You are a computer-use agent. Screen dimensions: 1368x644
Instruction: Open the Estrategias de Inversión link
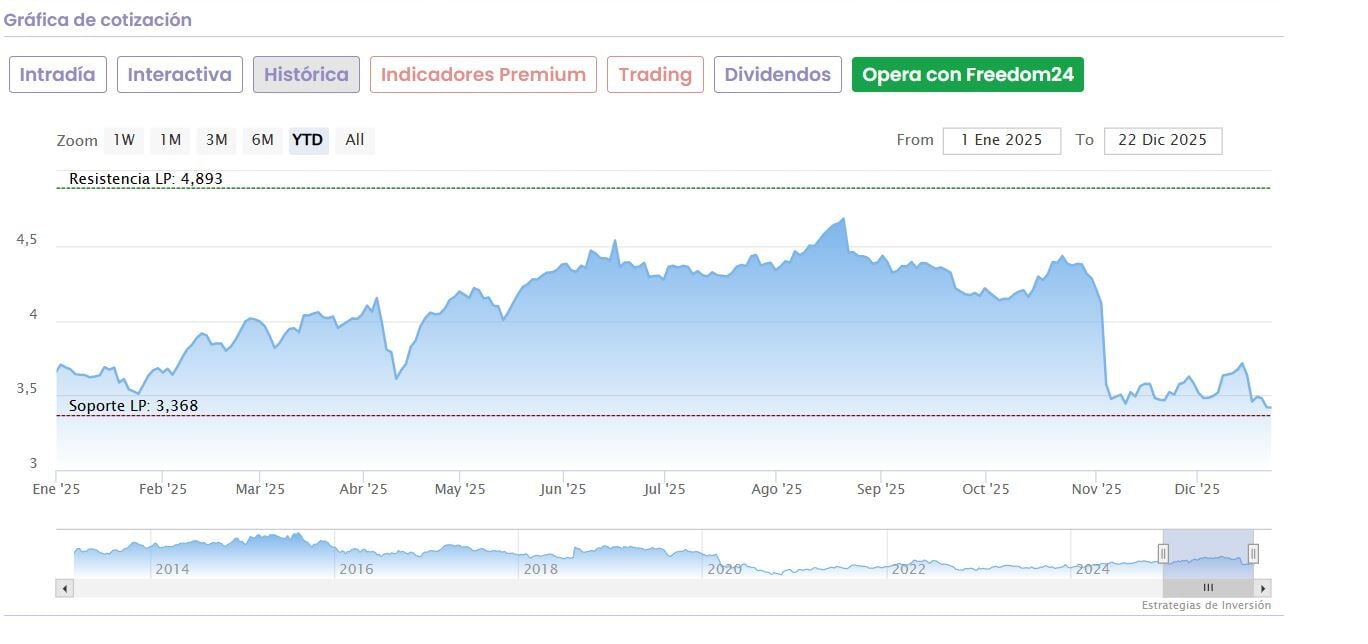point(1206,605)
